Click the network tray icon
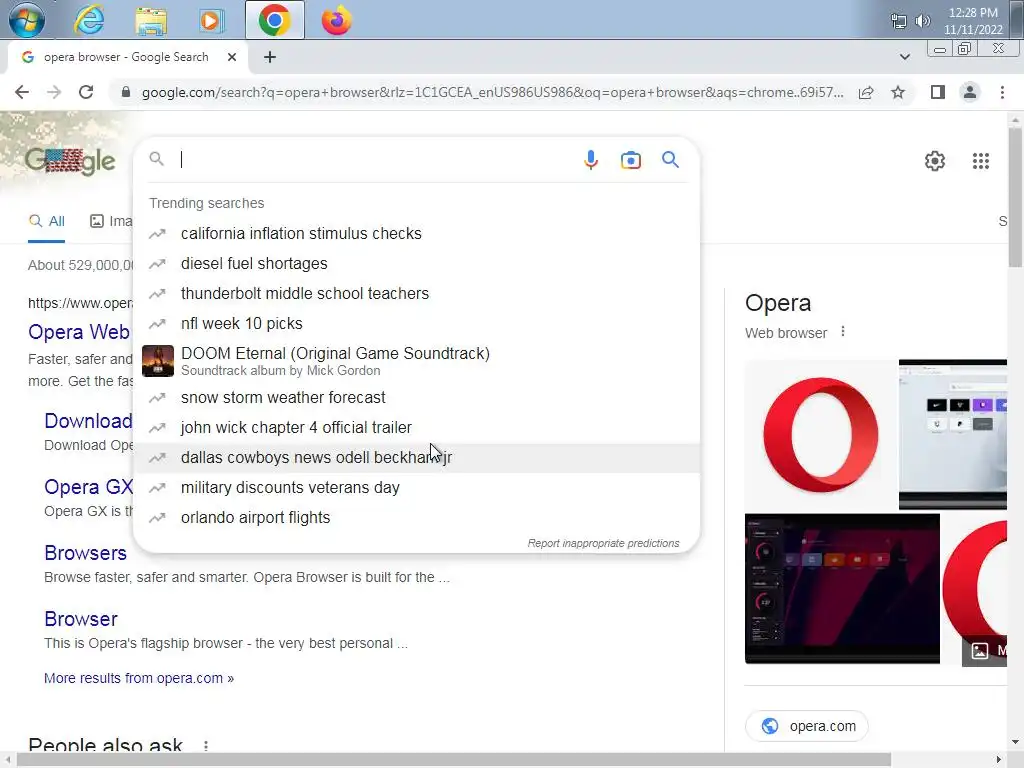The image size is (1024, 768). (899, 21)
